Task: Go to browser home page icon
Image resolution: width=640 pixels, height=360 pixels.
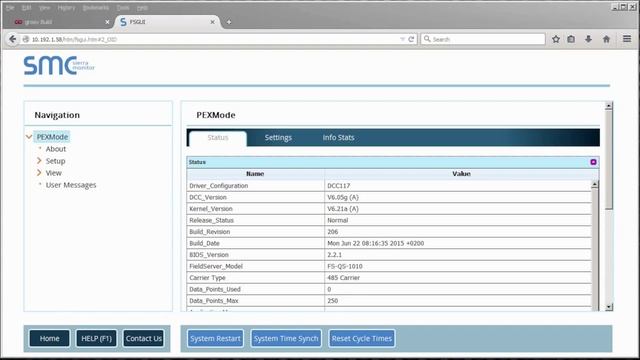Action: (x=606, y=39)
